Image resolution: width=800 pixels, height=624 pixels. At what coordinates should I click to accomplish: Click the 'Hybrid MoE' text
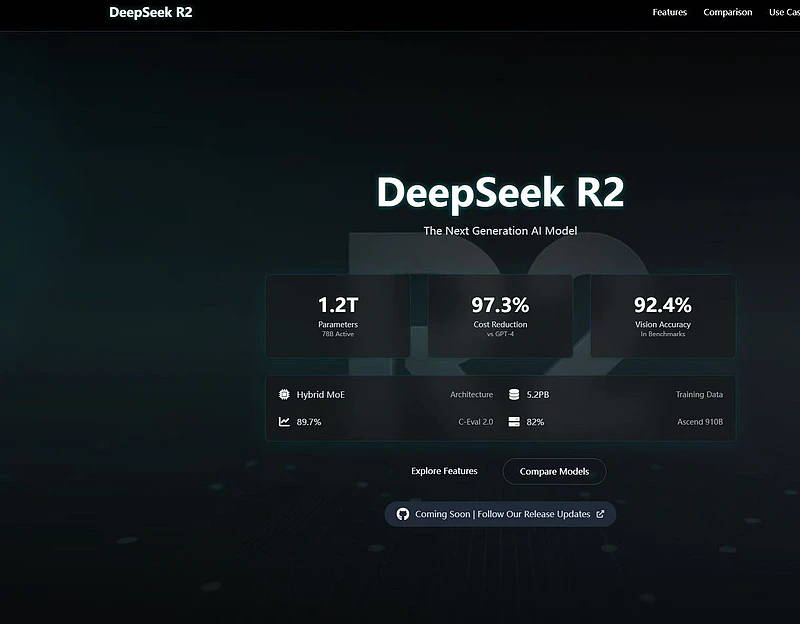click(320, 394)
